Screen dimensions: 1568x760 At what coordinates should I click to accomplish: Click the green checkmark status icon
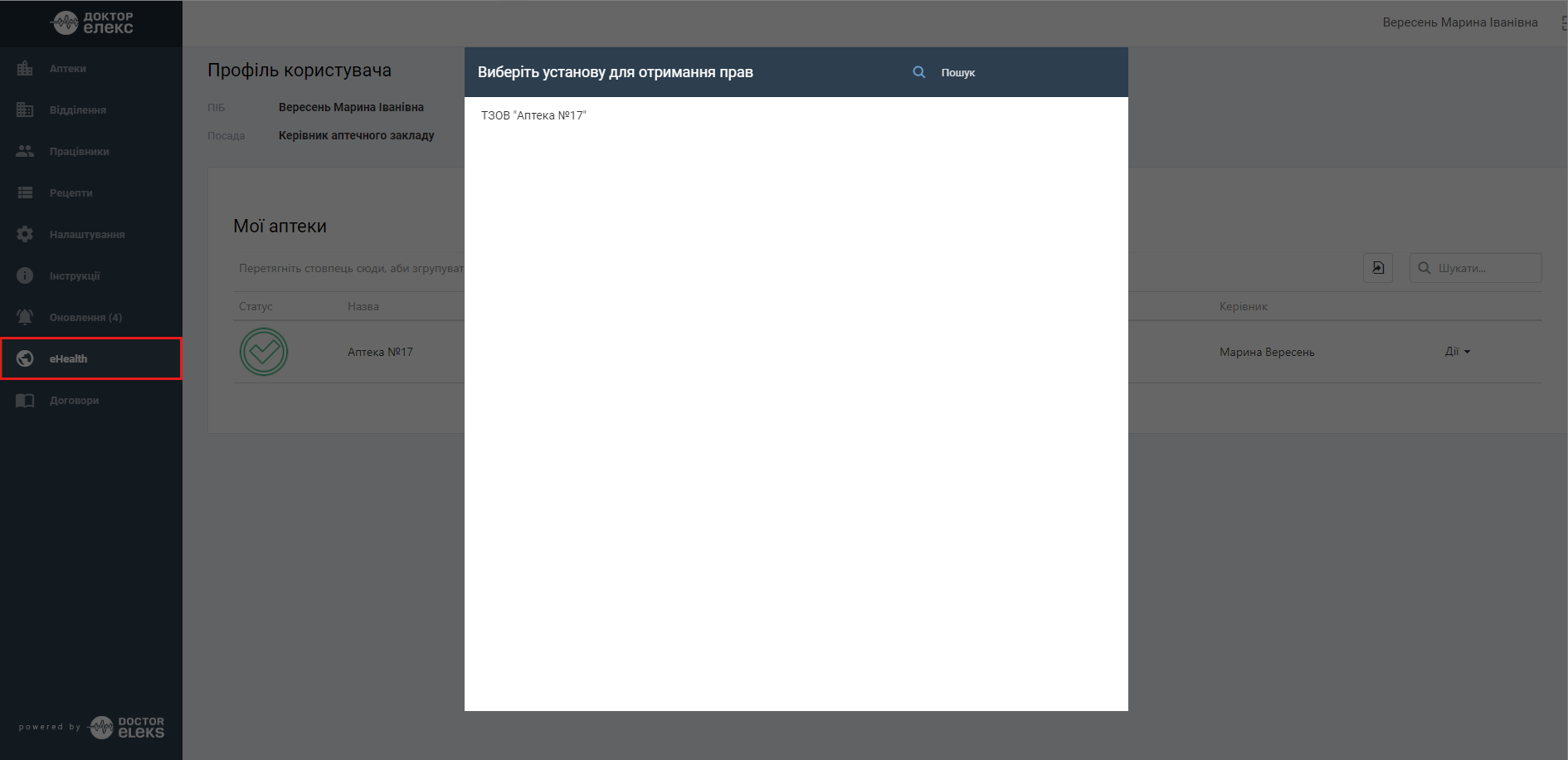[x=264, y=352]
